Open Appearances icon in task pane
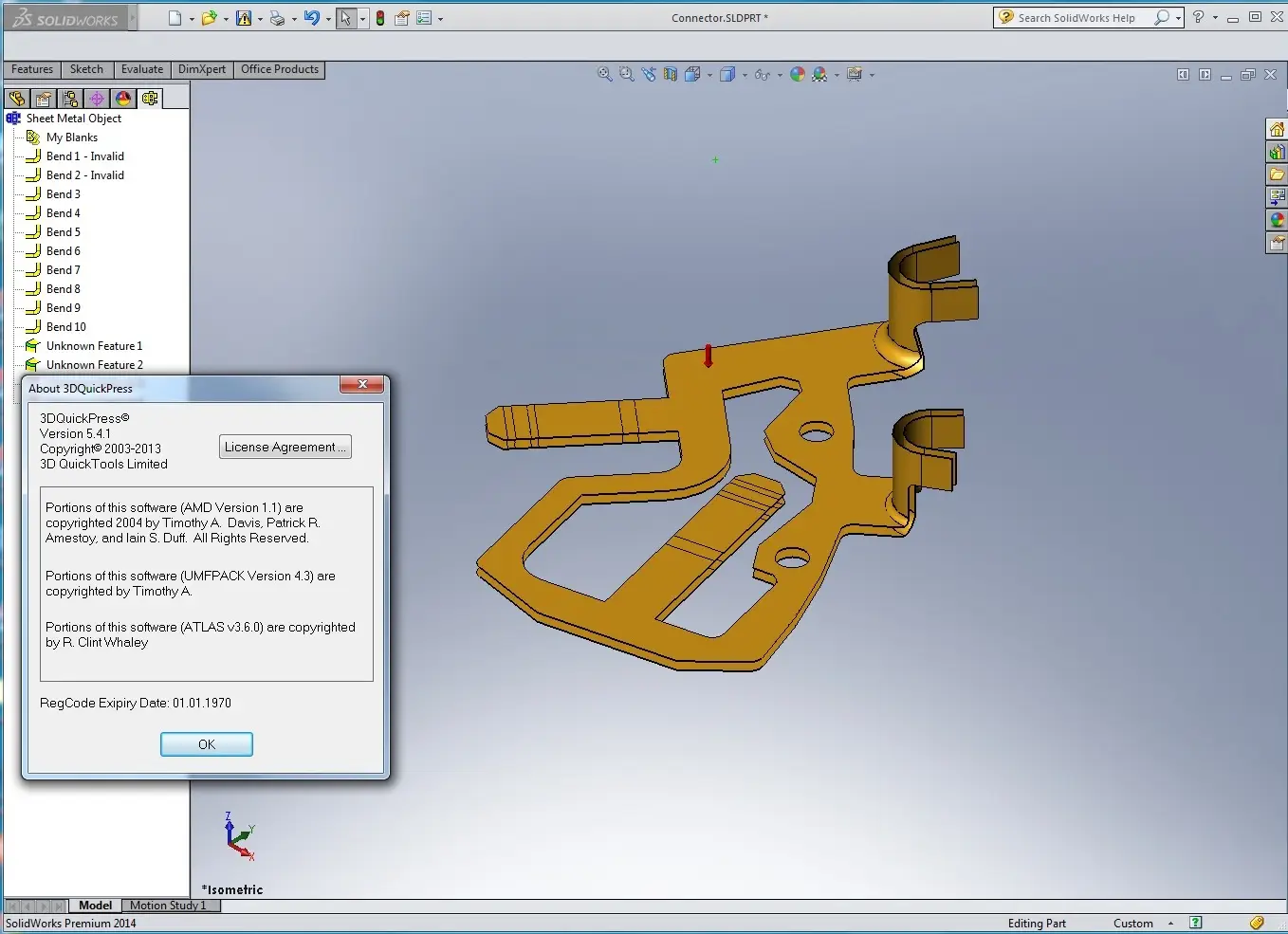The height and width of the screenshot is (934, 1288). 1277,220
